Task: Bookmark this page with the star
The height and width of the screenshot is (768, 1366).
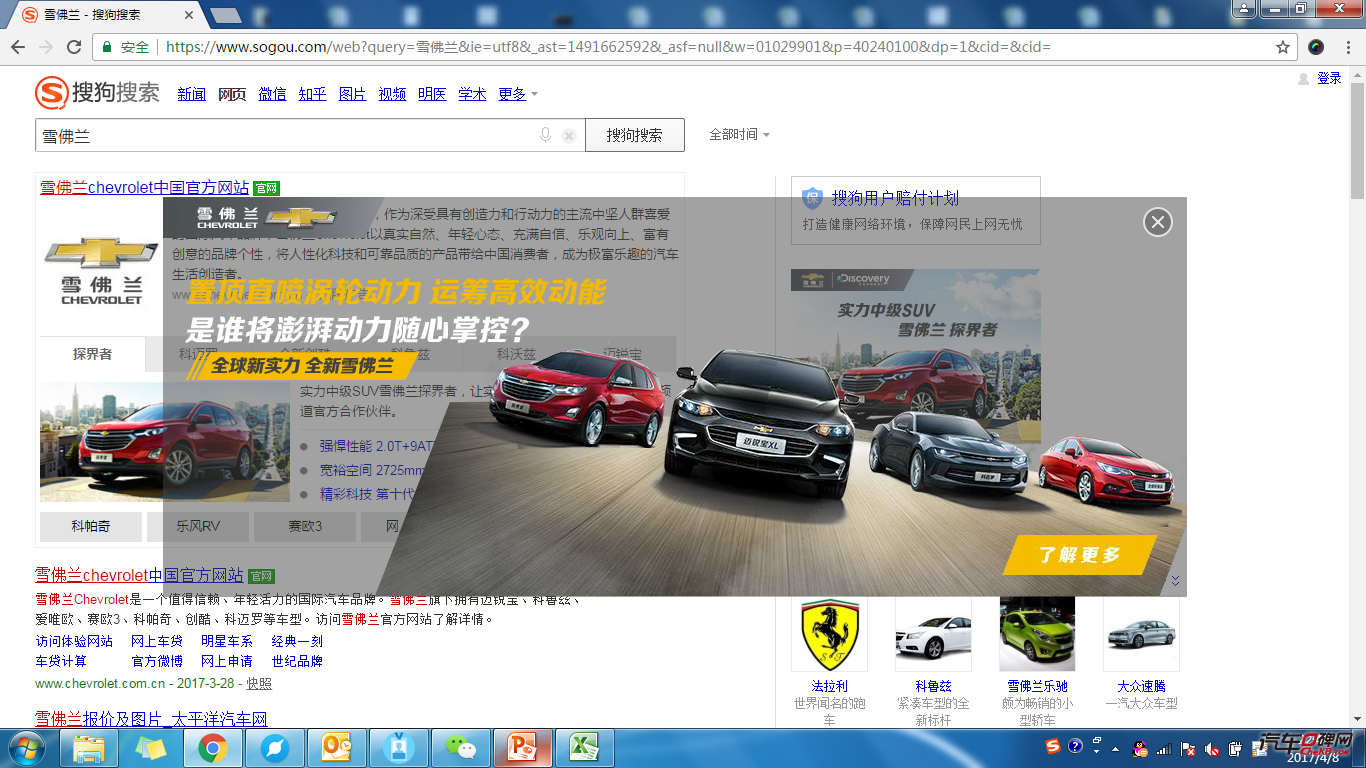Action: (x=1283, y=47)
